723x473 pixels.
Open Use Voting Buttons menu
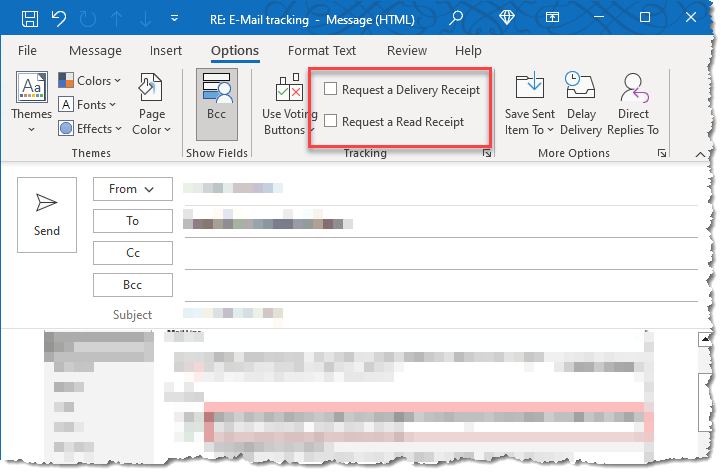[289, 104]
